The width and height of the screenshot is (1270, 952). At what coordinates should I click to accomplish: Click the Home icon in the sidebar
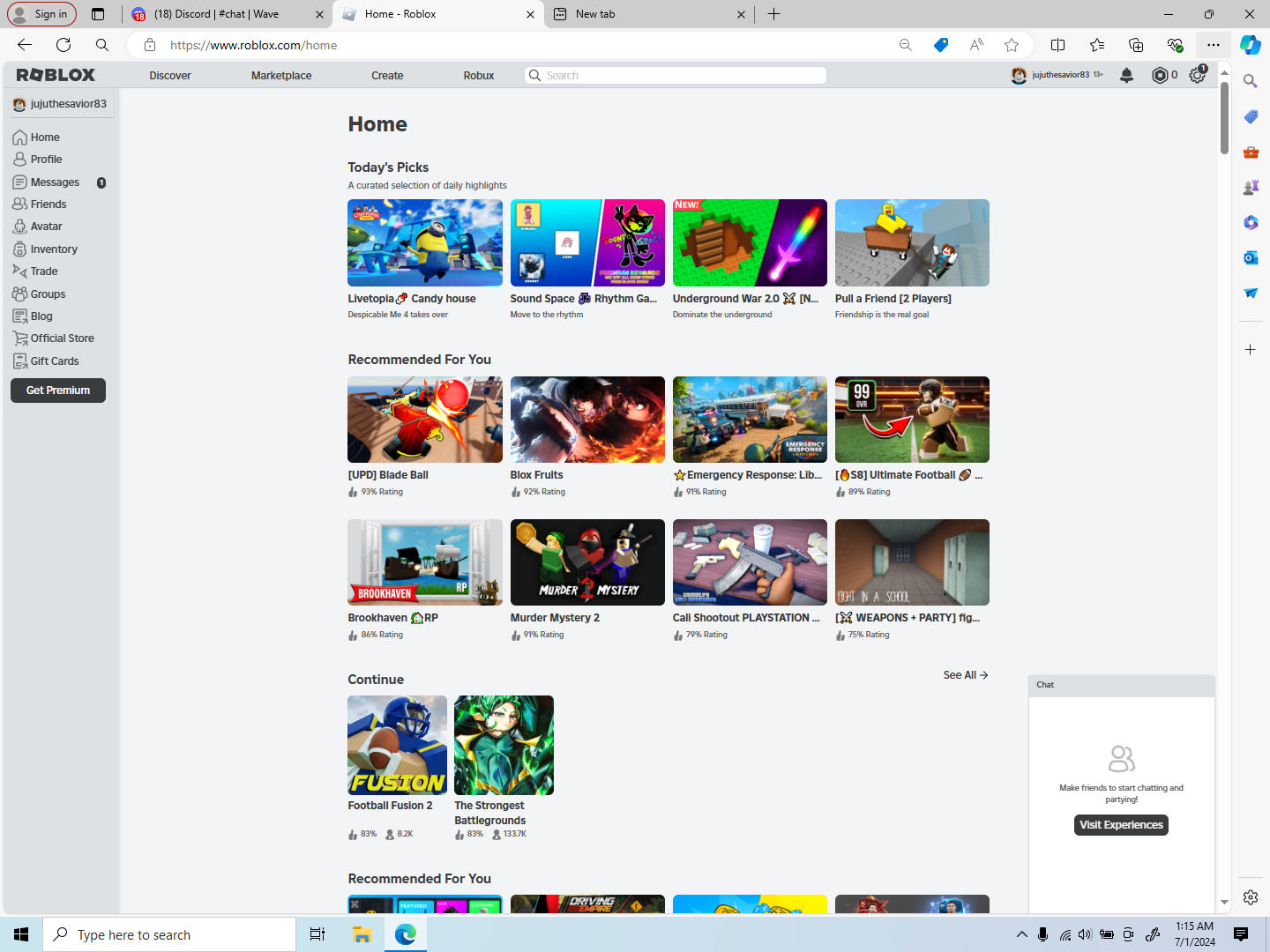(19, 138)
